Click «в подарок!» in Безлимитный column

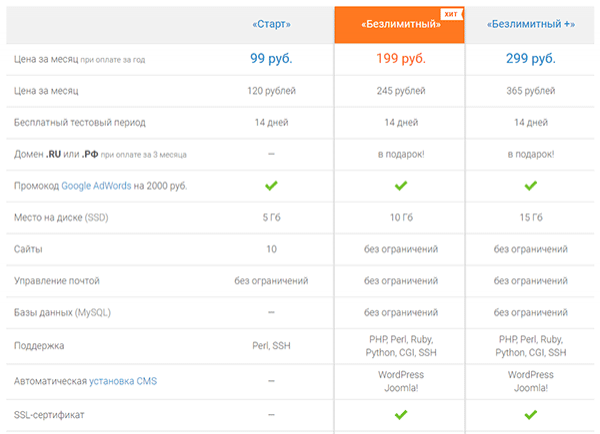click(401, 154)
